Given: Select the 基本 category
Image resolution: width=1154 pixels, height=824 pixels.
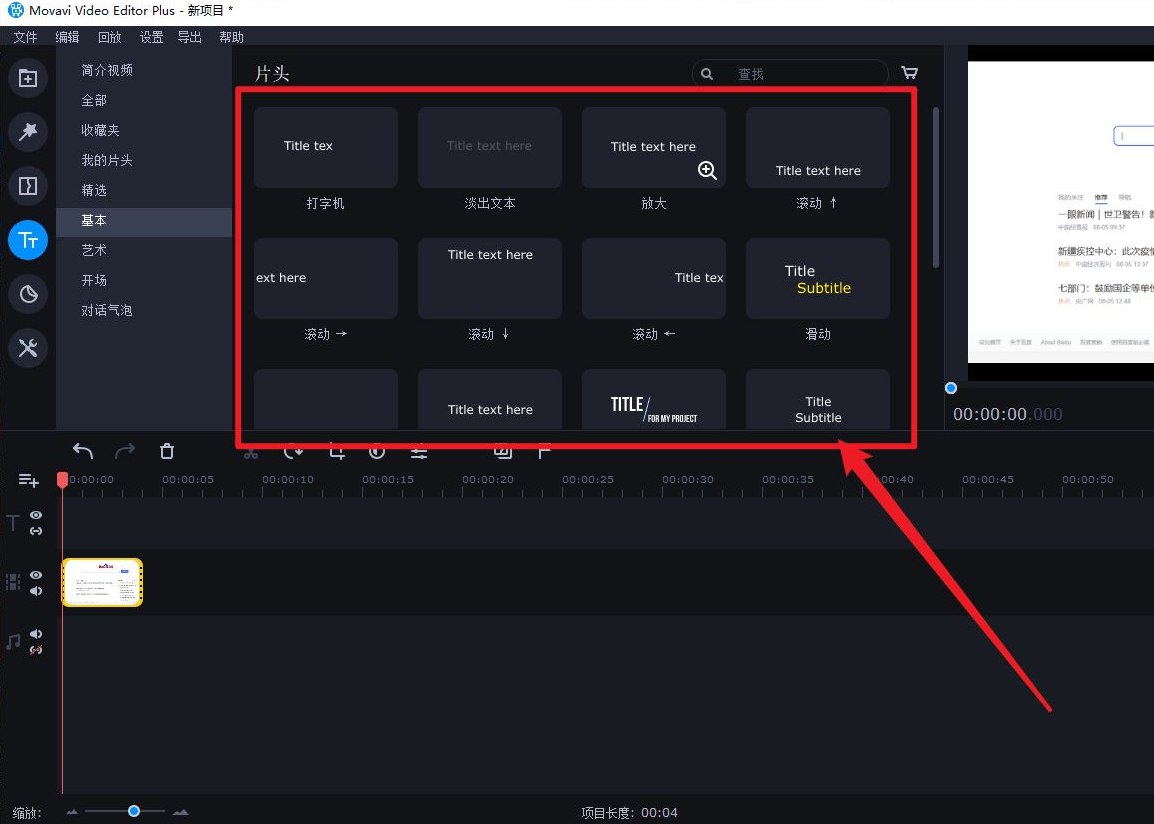Looking at the screenshot, I should [x=144, y=221].
